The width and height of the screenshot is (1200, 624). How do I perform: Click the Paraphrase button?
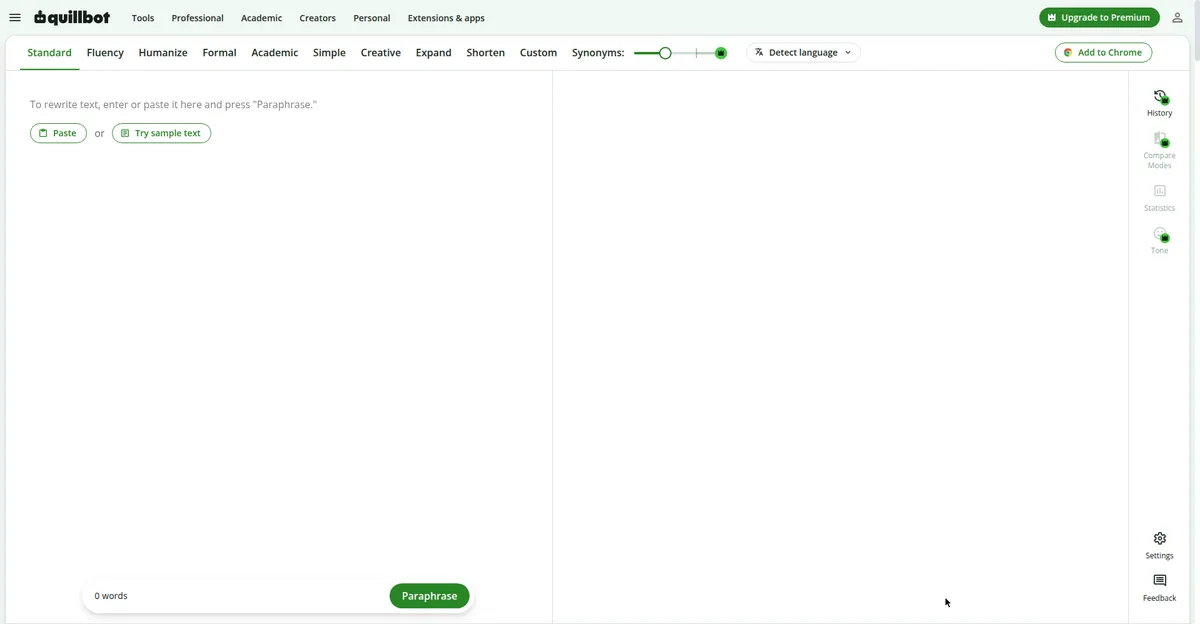tap(429, 596)
